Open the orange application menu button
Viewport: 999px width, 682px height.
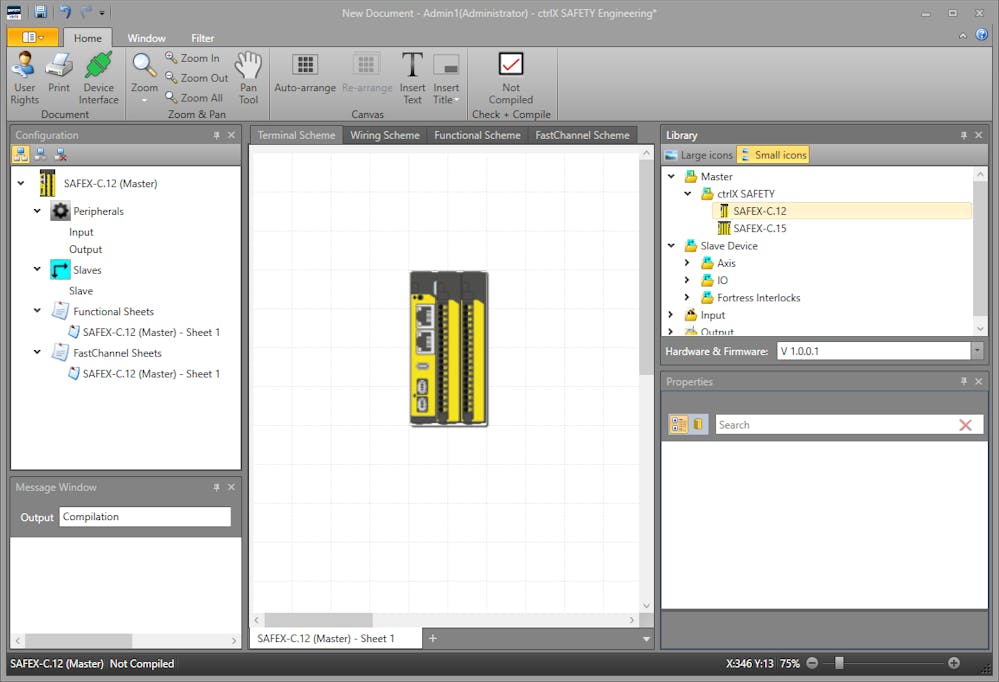pos(32,38)
